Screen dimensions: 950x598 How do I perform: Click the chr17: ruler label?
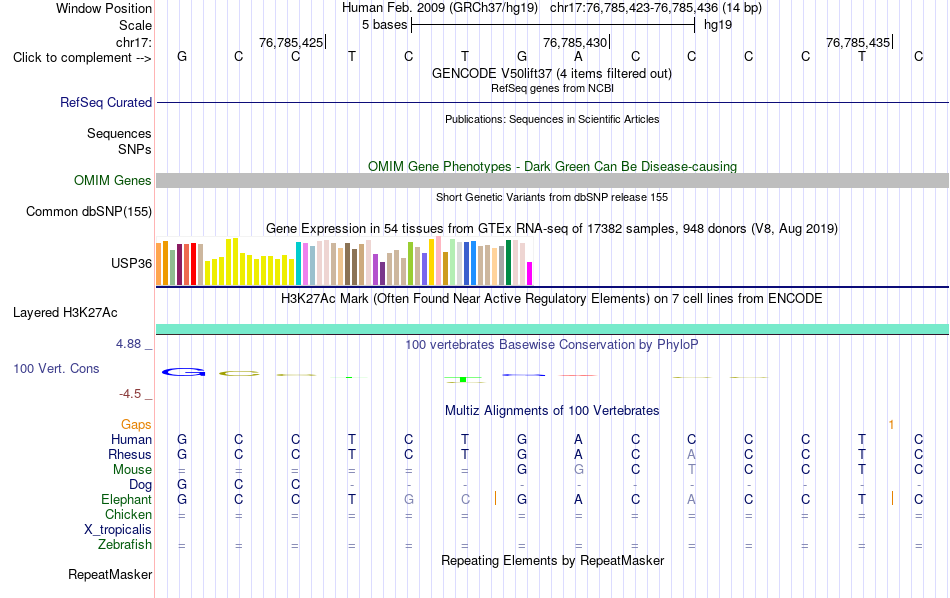134,42
